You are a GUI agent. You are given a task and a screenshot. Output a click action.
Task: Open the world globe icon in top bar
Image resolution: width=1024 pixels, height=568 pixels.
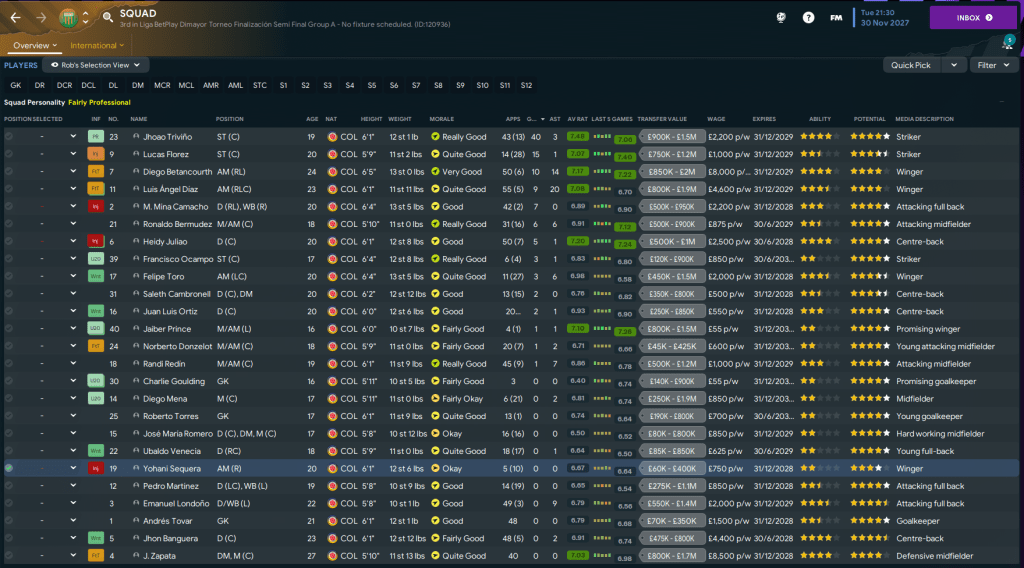click(x=780, y=17)
